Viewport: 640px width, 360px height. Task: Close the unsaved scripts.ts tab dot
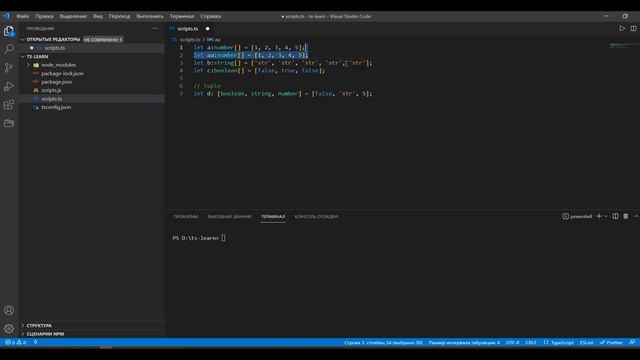tap(207, 29)
